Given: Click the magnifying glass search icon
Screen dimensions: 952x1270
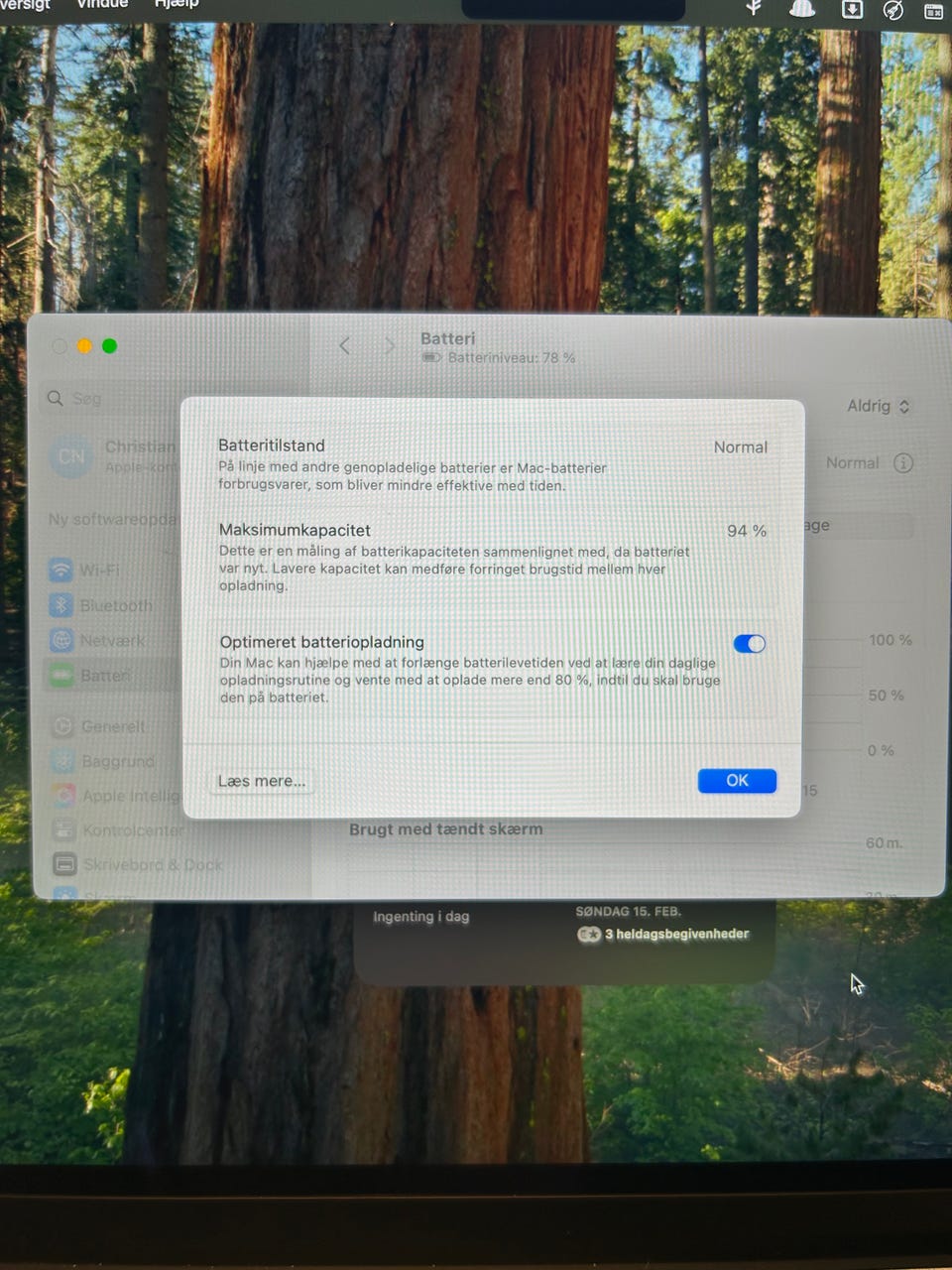Looking at the screenshot, I should [x=56, y=398].
